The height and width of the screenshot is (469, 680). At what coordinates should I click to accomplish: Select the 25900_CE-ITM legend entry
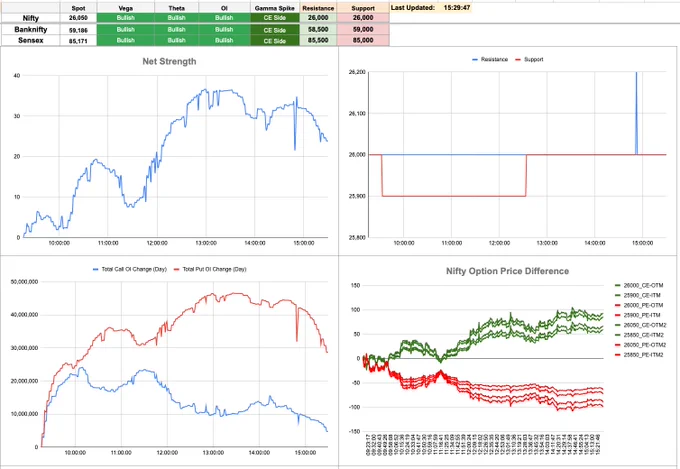tap(638, 295)
